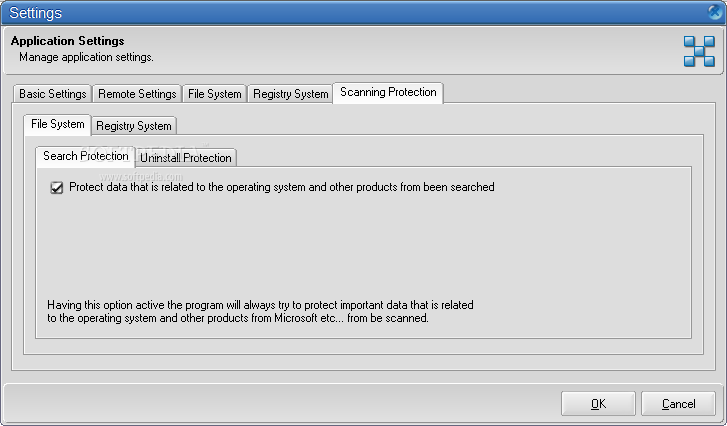Close the Settings dialog with the title bar icon
727x426 pixels.
[716, 12]
